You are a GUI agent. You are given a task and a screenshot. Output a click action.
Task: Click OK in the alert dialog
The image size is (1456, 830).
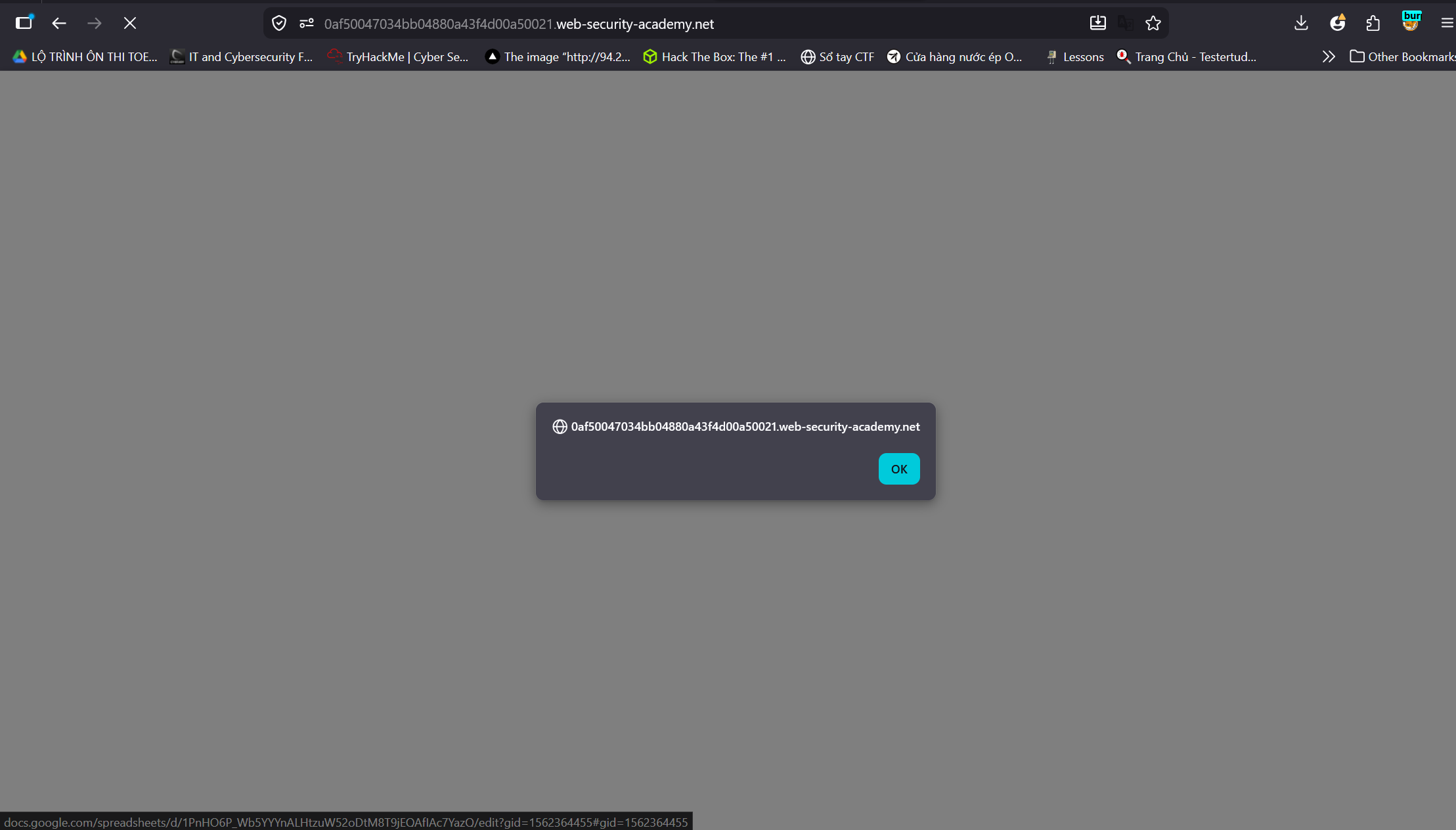tap(899, 469)
